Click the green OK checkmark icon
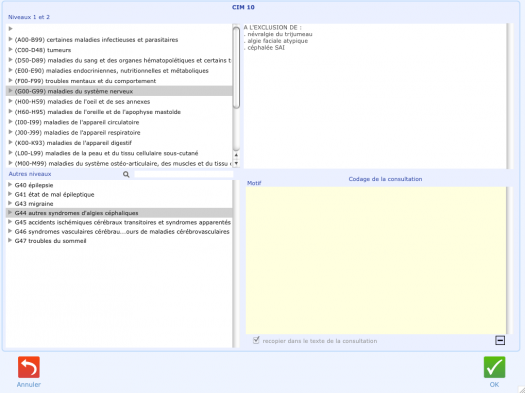The width and height of the screenshot is (525, 393). point(495,367)
